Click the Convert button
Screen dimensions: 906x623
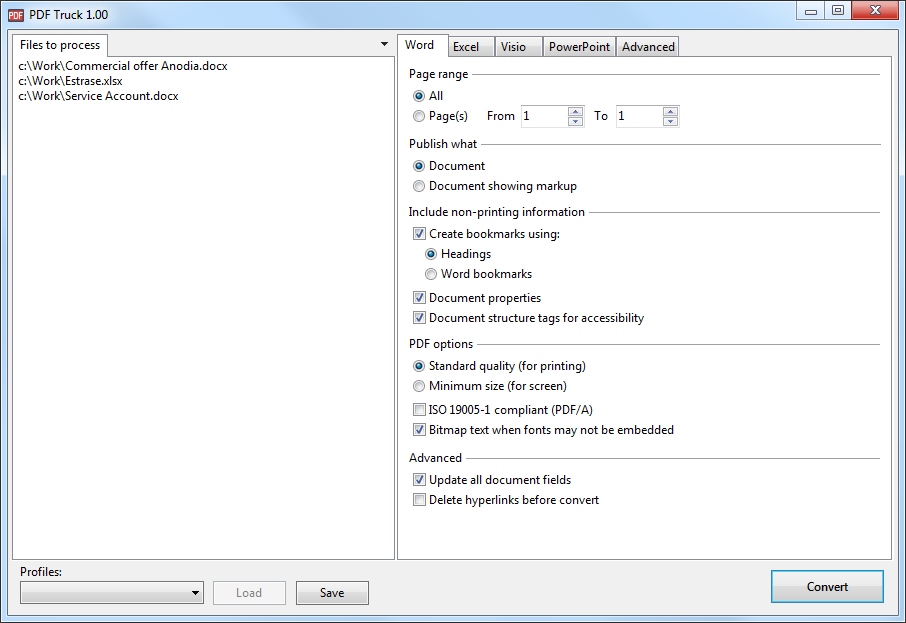click(x=827, y=587)
